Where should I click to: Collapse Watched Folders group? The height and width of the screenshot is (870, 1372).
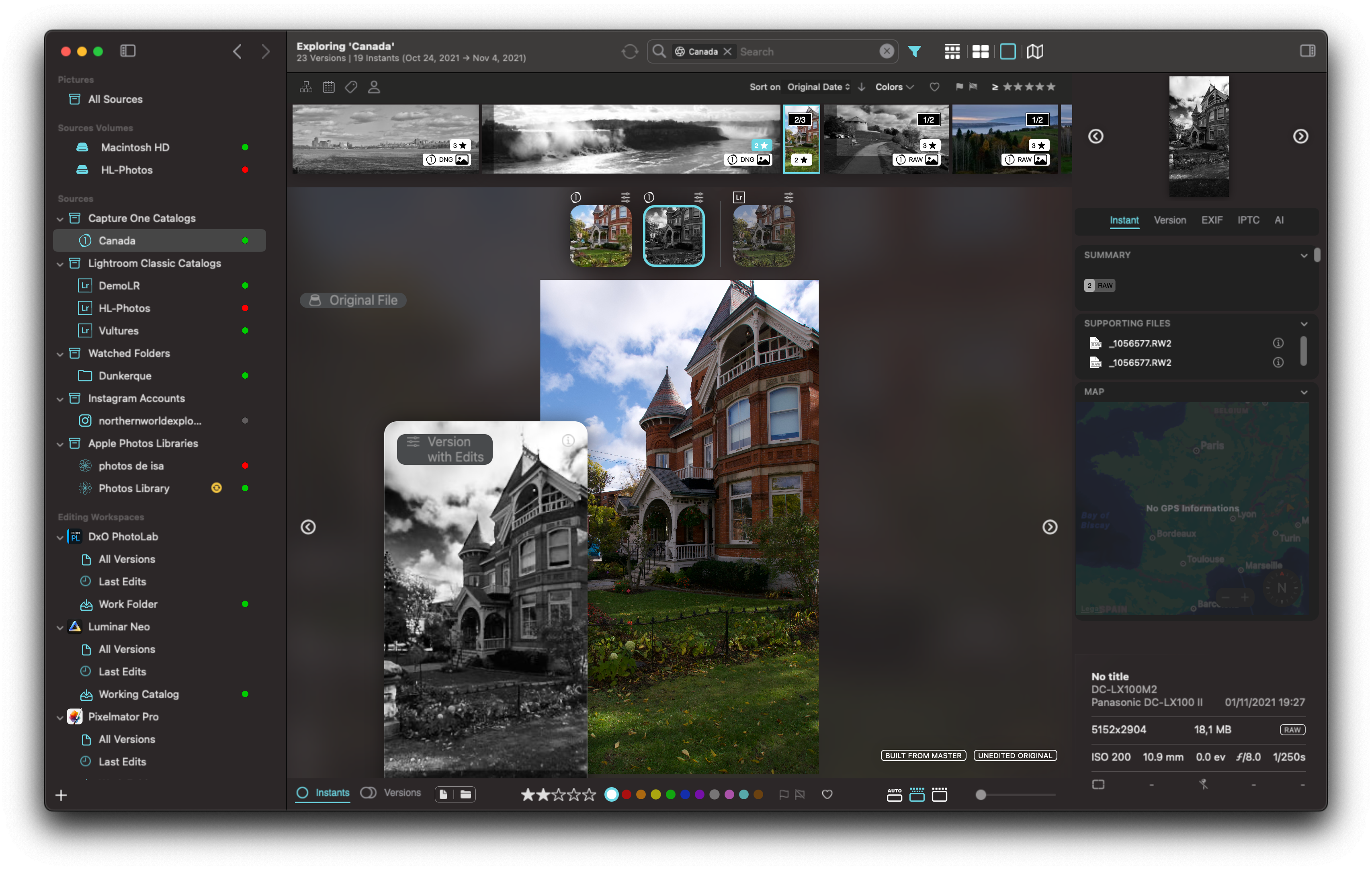(x=60, y=354)
